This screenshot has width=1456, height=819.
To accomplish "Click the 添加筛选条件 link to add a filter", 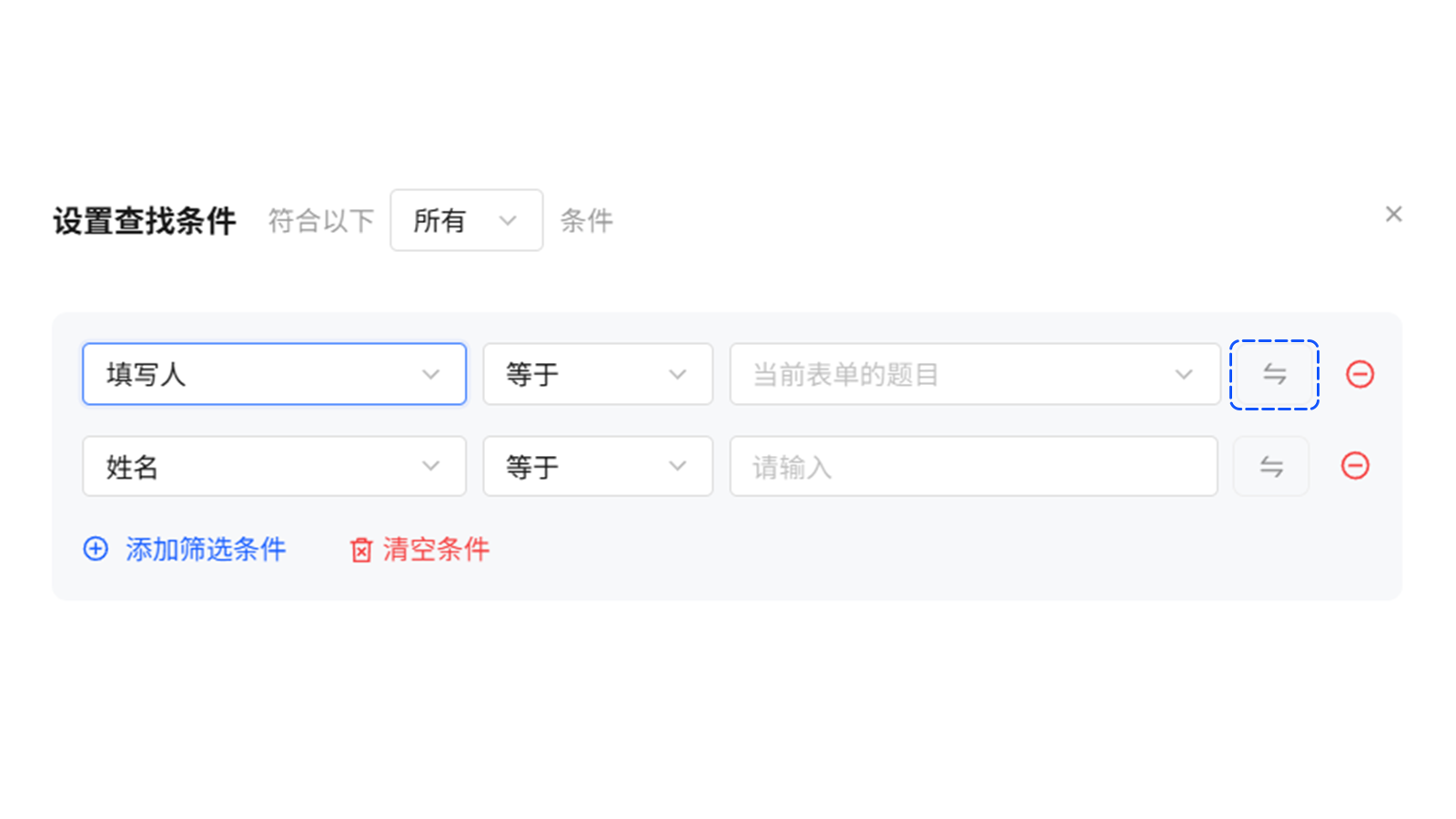I will [x=205, y=549].
